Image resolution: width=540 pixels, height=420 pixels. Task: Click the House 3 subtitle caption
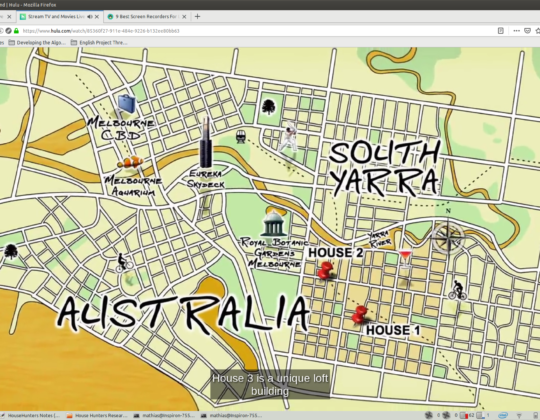point(270,385)
